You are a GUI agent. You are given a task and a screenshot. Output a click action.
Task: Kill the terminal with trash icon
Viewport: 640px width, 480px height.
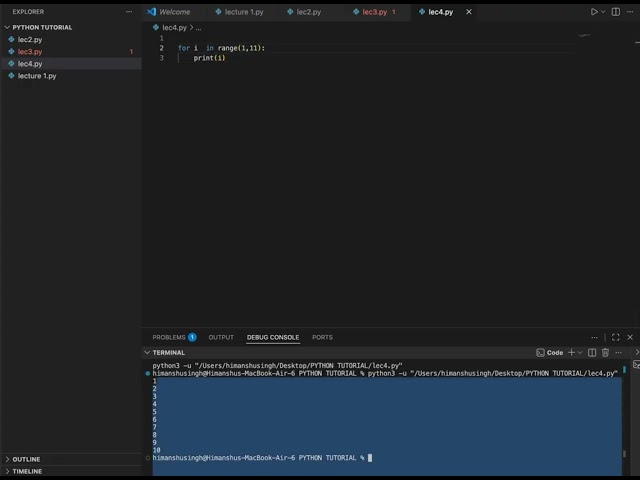pyautogui.click(x=605, y=353)
